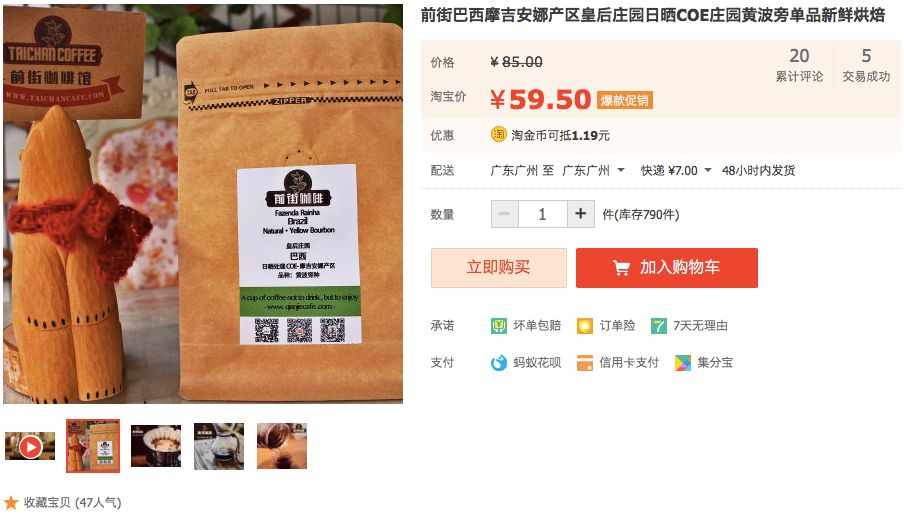Increase quantity with the plus button

581,214
